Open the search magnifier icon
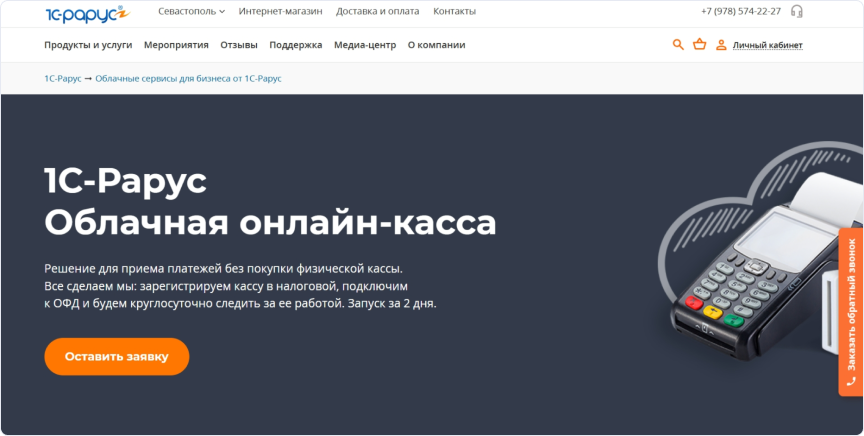The height and width of the screenshot is (436, 864). tap(678, 44)
